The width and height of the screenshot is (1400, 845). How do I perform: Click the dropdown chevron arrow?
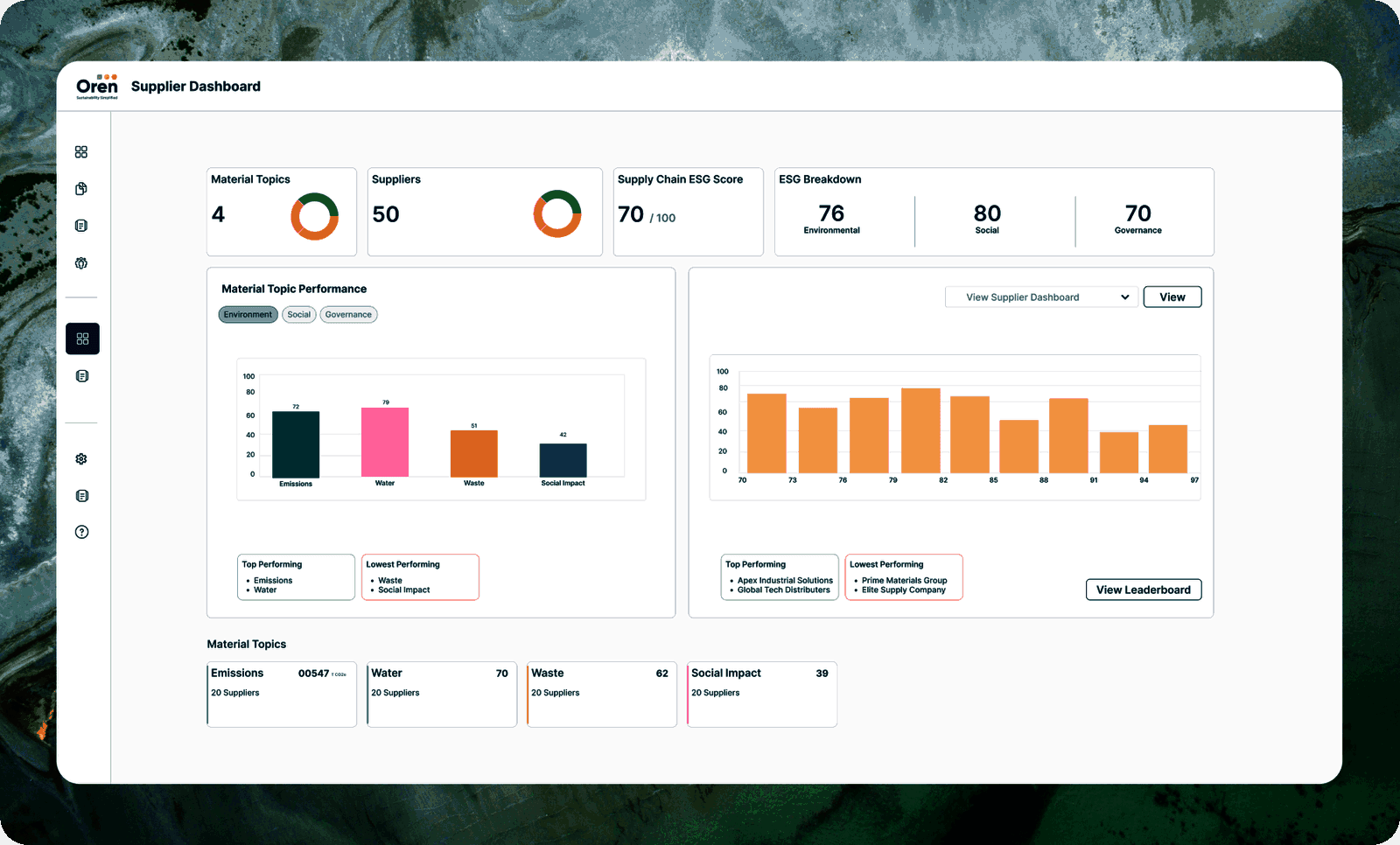(1124, 297)
